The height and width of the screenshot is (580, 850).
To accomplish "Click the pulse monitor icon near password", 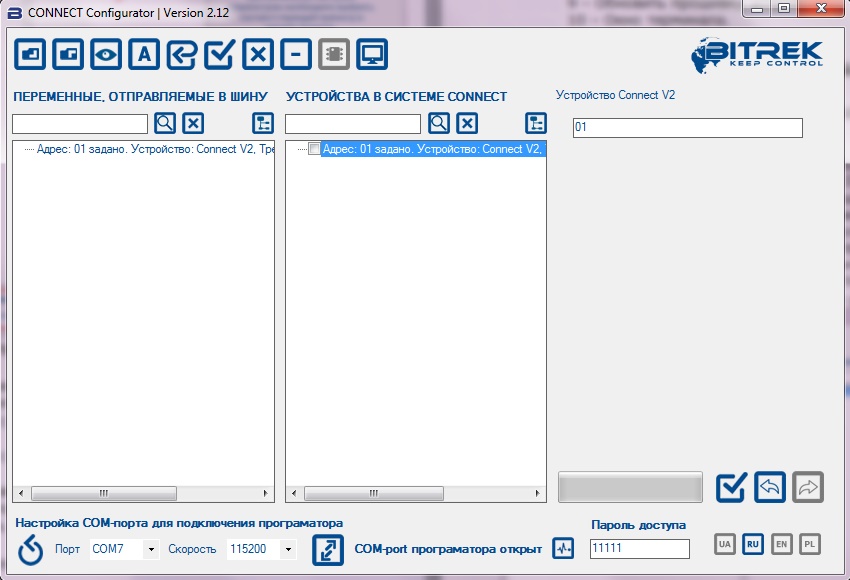I will [x=564, y=548].
